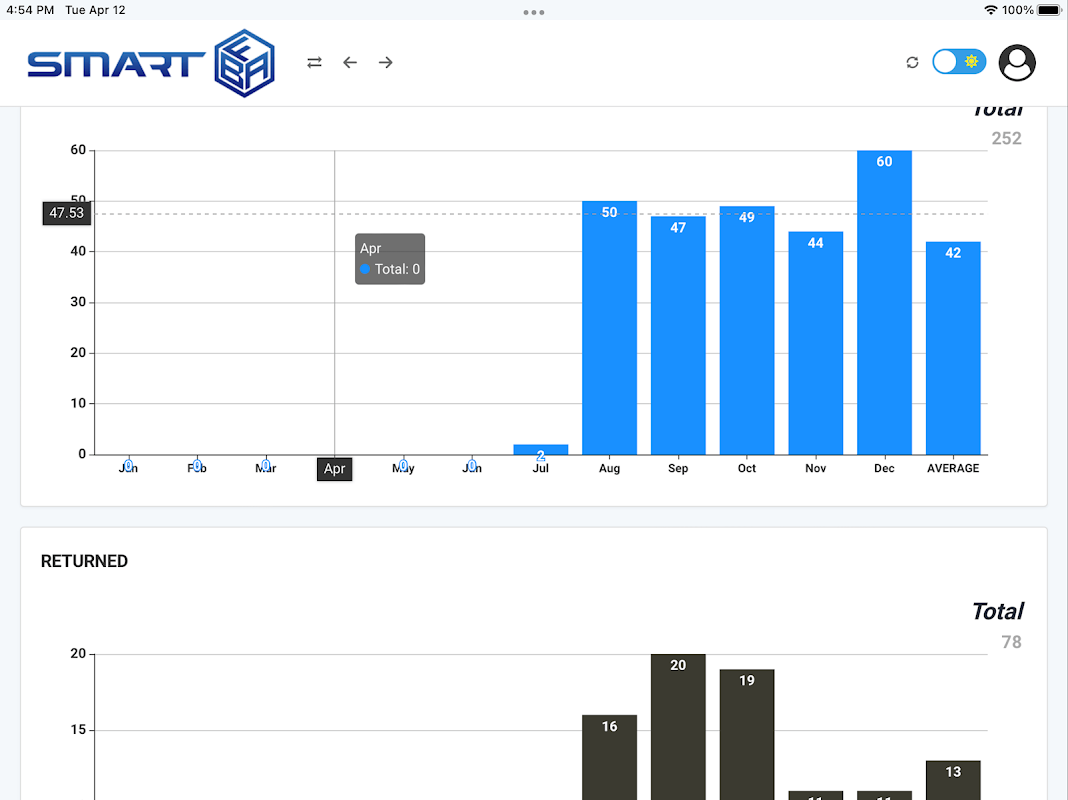This screenshot has width=1068, height=800.
Task: Open the user profile avatar menu
Action: pyautogui.click(x=1017, y=63)
